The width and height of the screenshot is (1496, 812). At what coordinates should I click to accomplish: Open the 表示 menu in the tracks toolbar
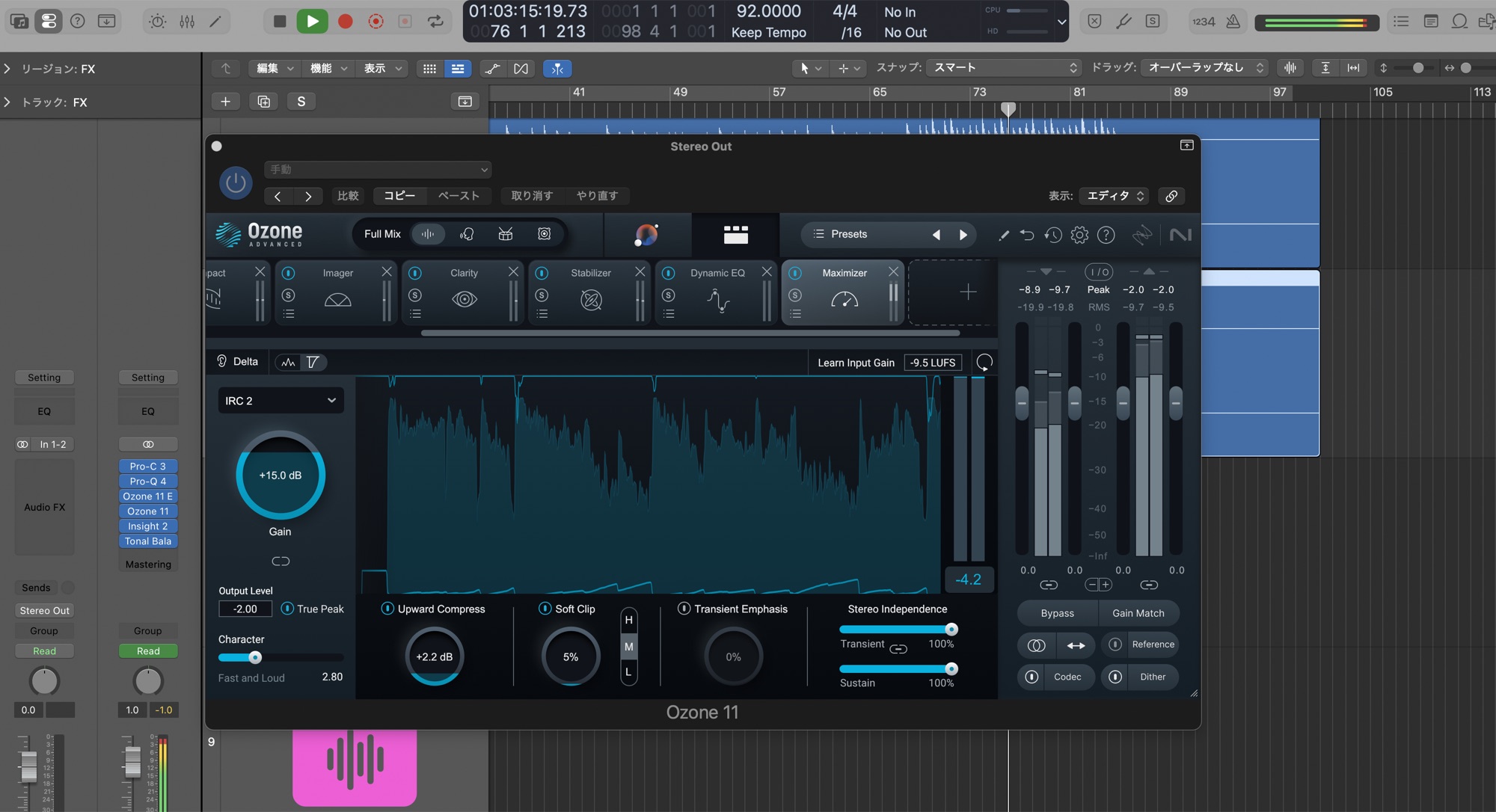tap(382, 68)
